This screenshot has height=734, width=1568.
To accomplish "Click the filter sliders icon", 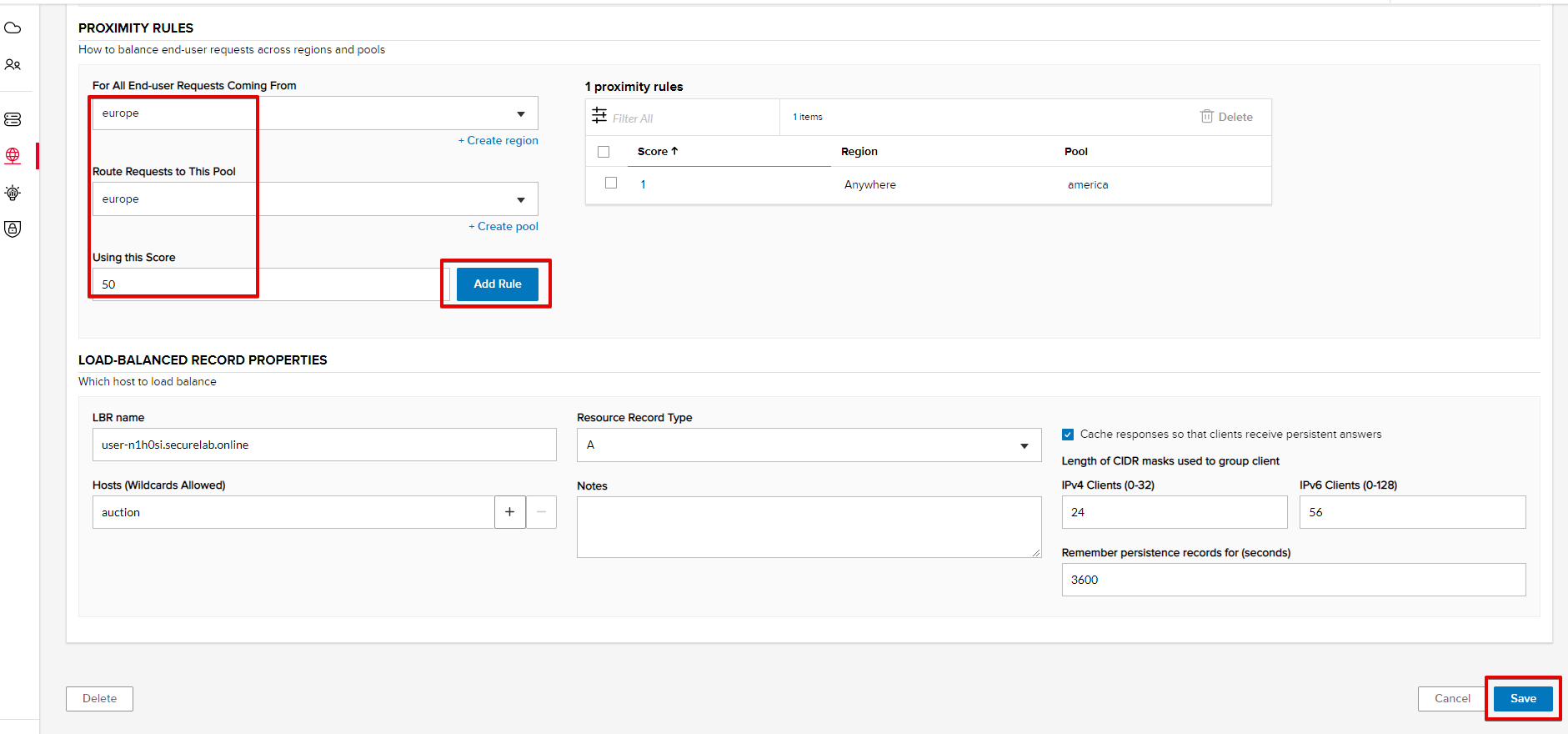I will tap(599, 115).
